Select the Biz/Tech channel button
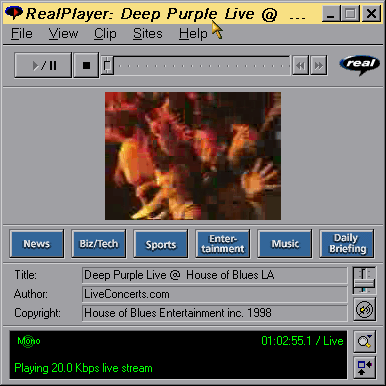 pyautogui.click(x=99, y=244)
